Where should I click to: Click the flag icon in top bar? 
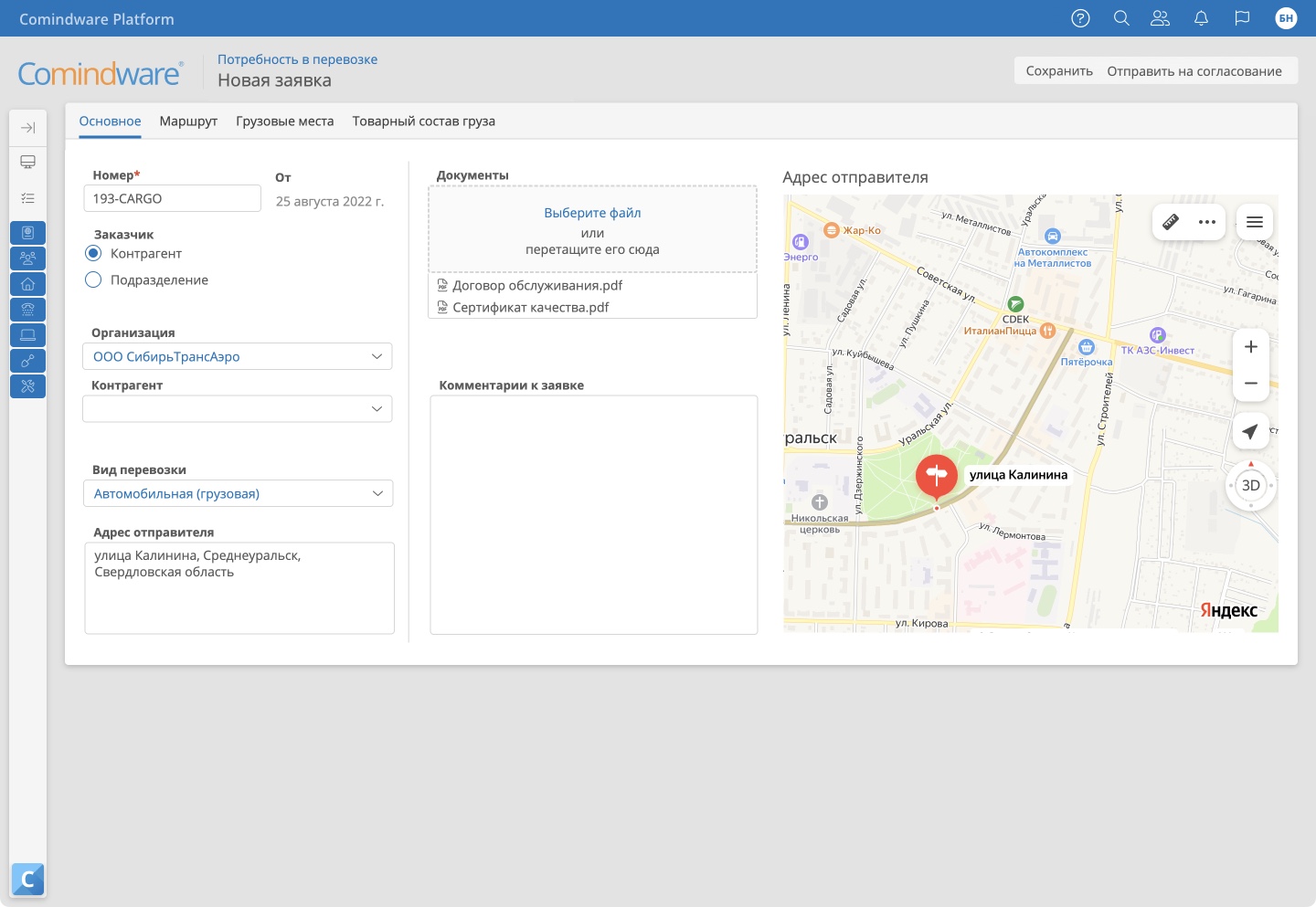point(1242,18)
